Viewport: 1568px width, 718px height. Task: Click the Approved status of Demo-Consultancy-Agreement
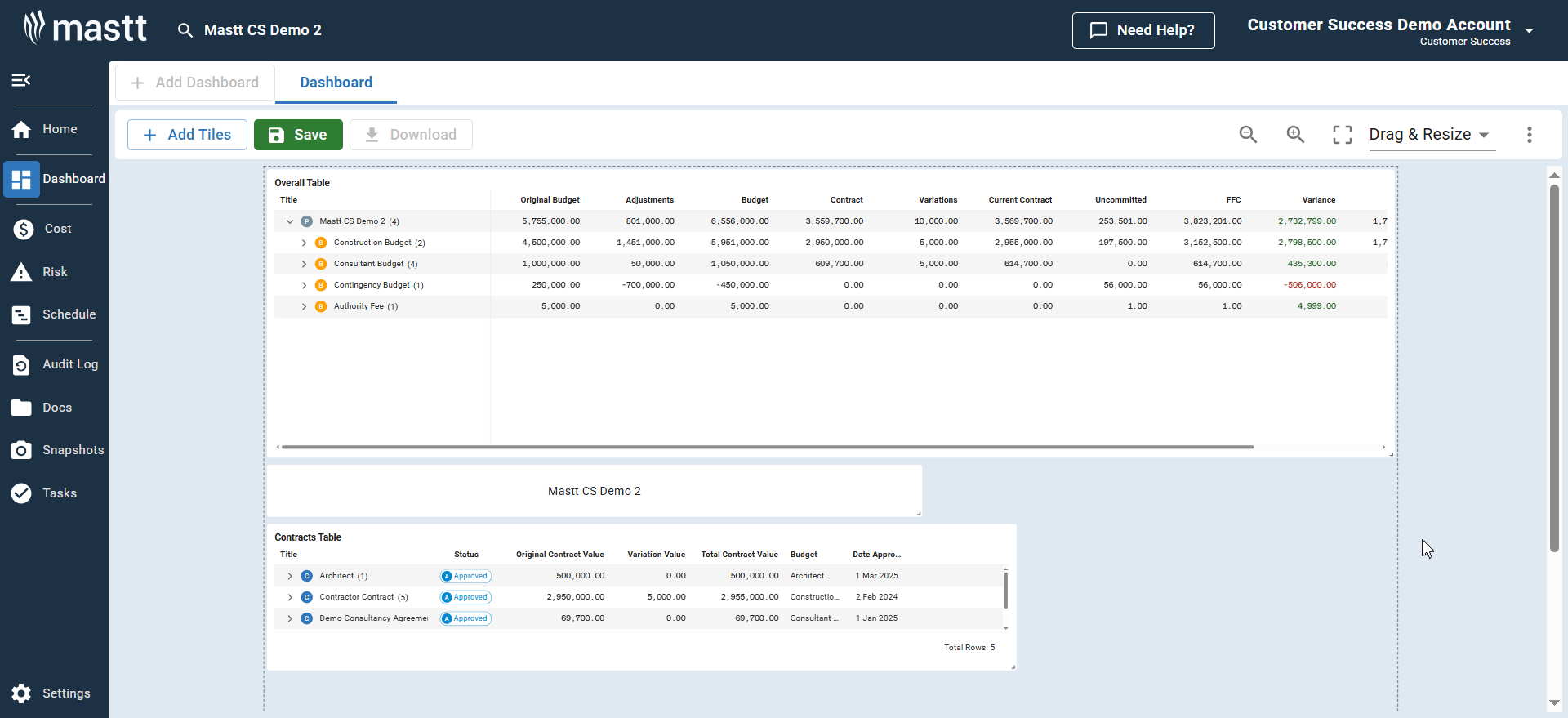(x=465, y=618)
